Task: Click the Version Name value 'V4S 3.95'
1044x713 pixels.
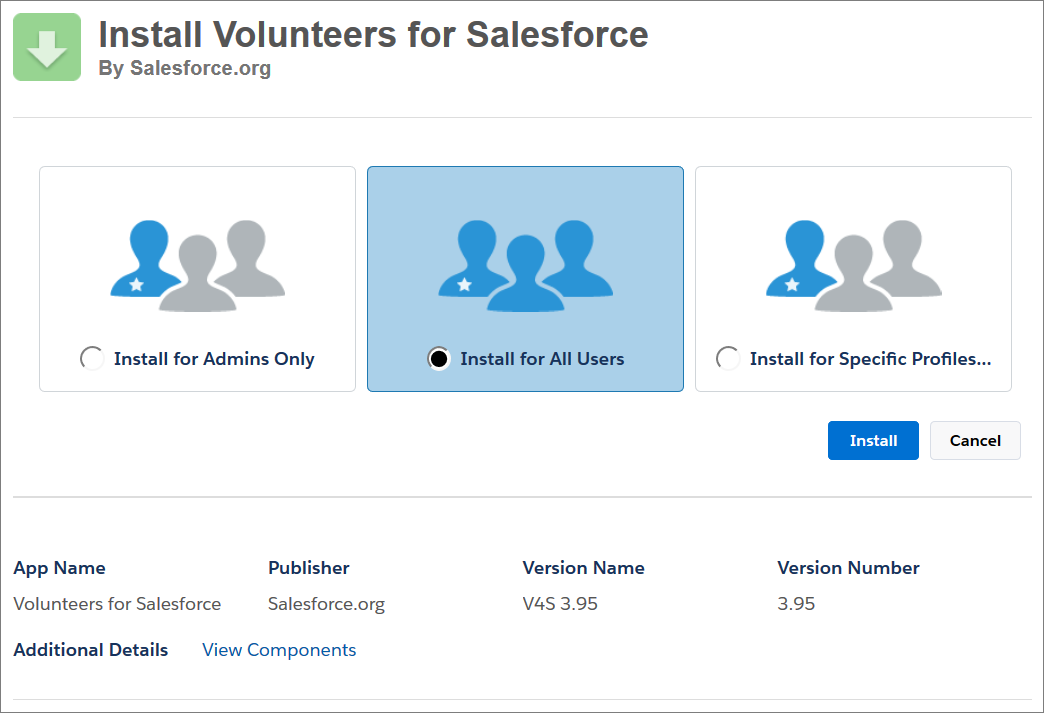Action: pyautogui.click(x=559, y=603)
